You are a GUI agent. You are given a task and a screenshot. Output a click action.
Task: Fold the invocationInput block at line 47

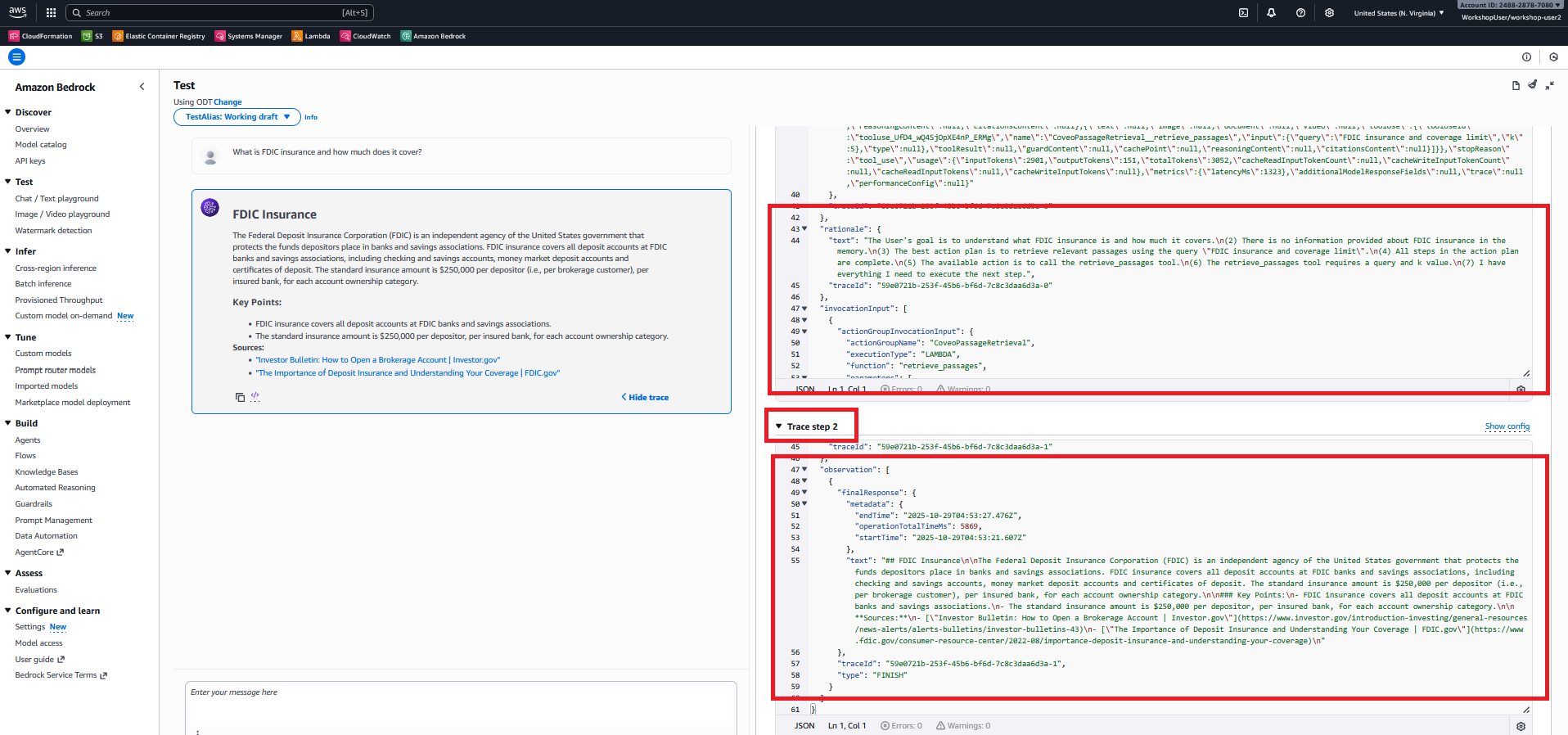(x=804, y=309)
